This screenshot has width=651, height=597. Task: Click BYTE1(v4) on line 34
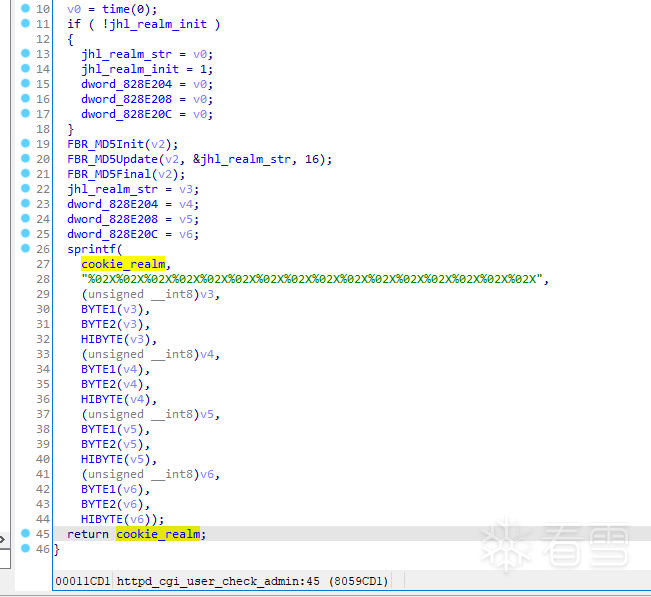point(112,369)
